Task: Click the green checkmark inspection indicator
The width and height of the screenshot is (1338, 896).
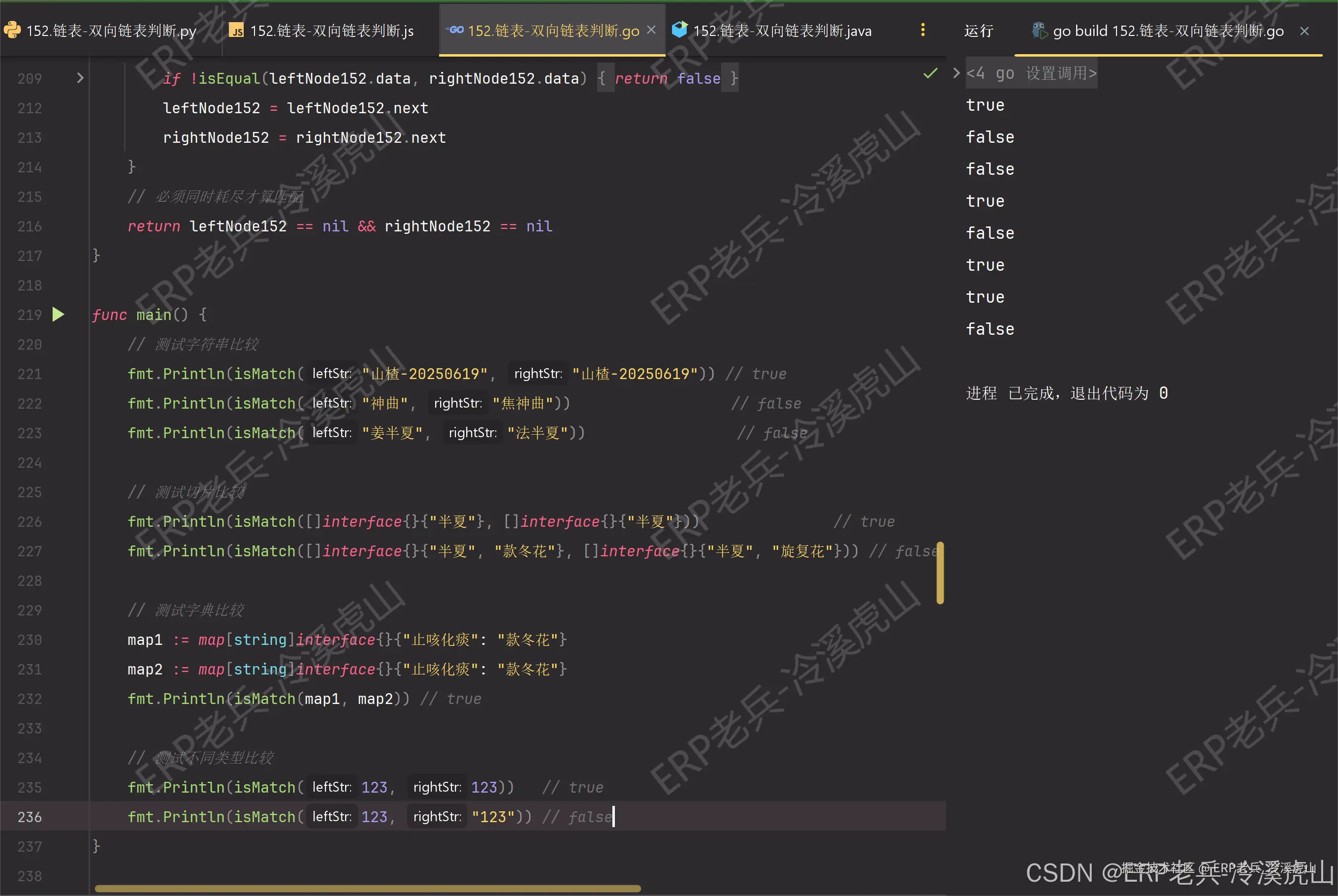Action: (x=930, y=73)
